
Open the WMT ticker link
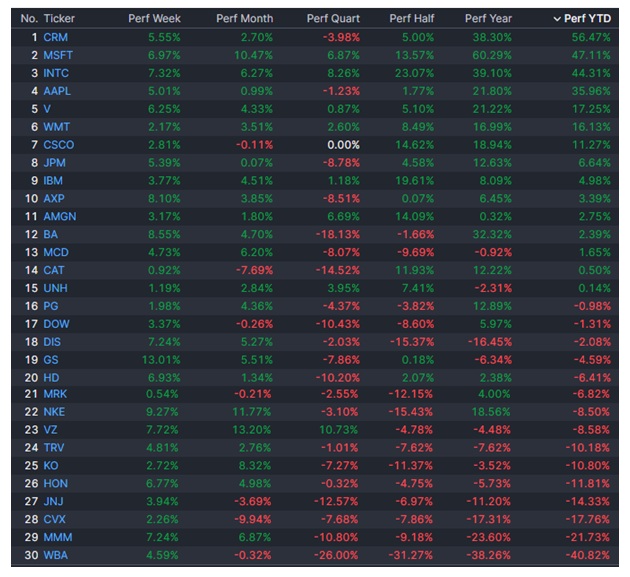(57, 127)
